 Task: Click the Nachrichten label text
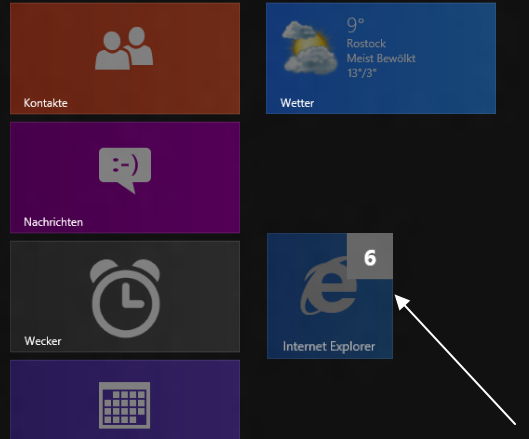[x=53, y=222]
